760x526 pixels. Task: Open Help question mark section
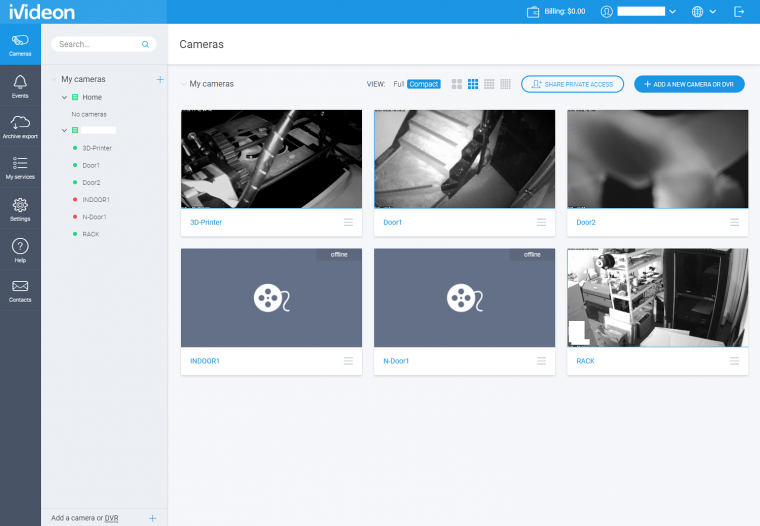point(20,250)
